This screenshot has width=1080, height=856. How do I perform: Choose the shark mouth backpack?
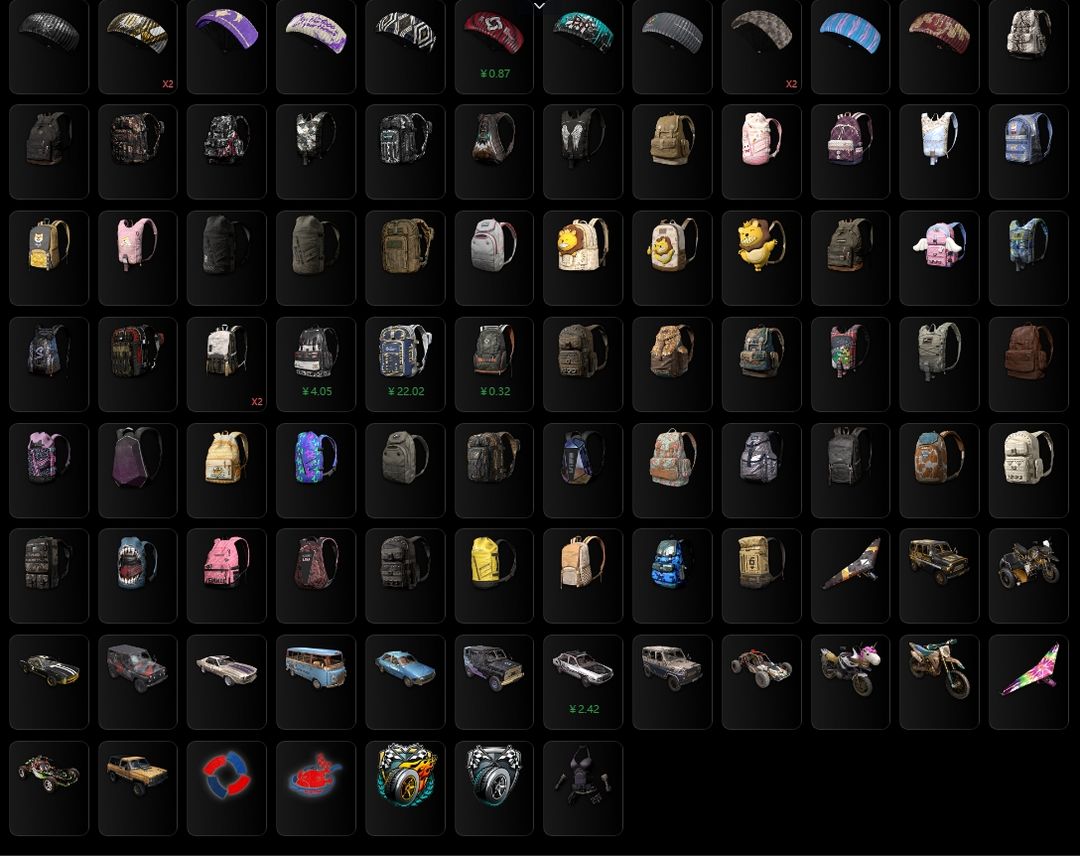click(x=138, y=576)
